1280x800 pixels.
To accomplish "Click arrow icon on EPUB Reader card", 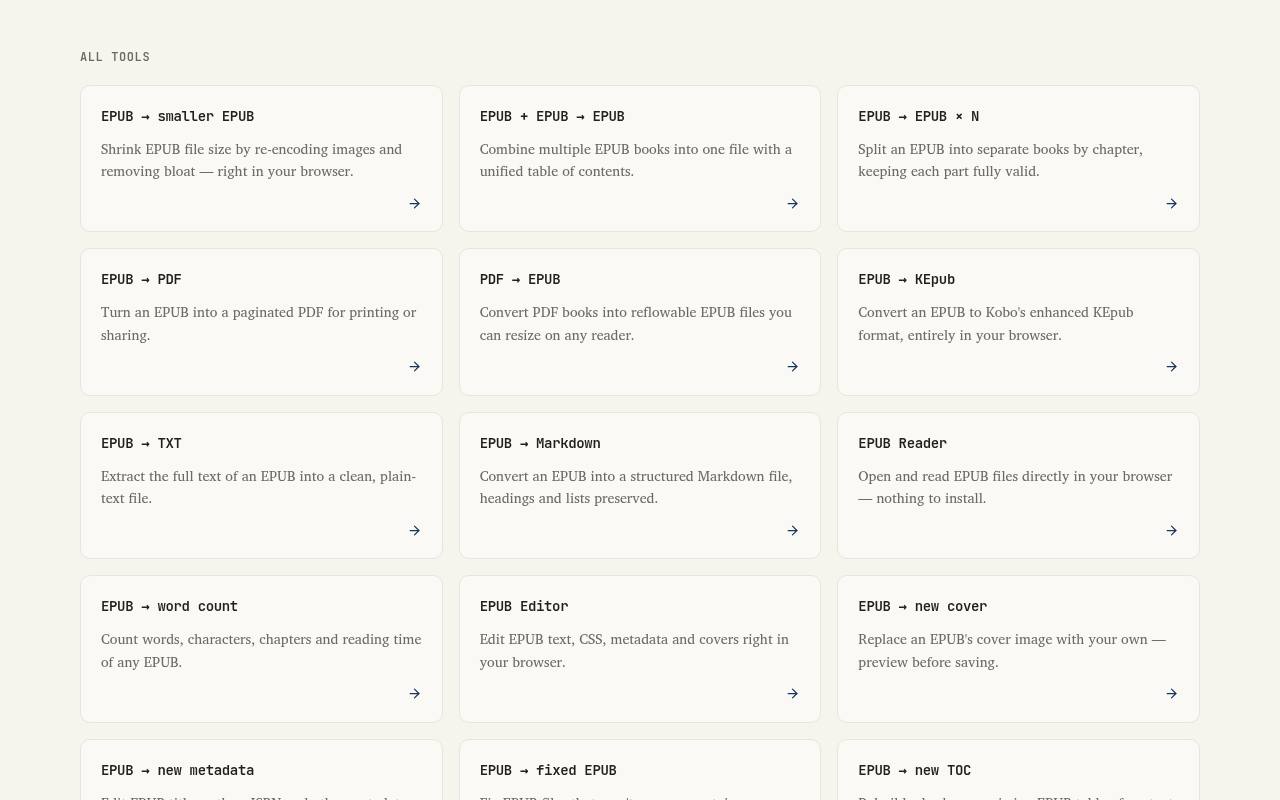I will coord(1171,530).
